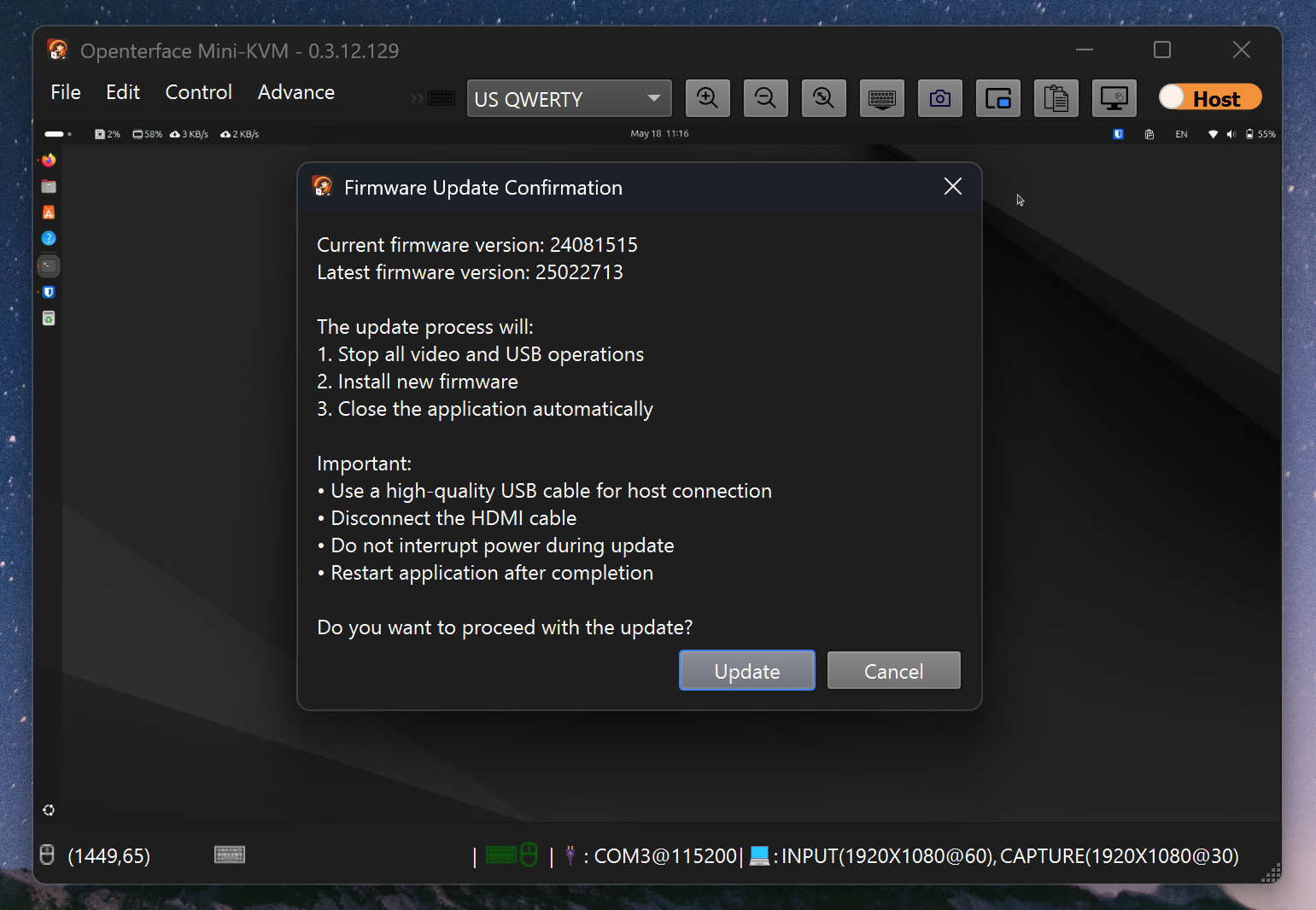Click the 3 KB/s network indicator
The image size is (1316, 910).
189,134
